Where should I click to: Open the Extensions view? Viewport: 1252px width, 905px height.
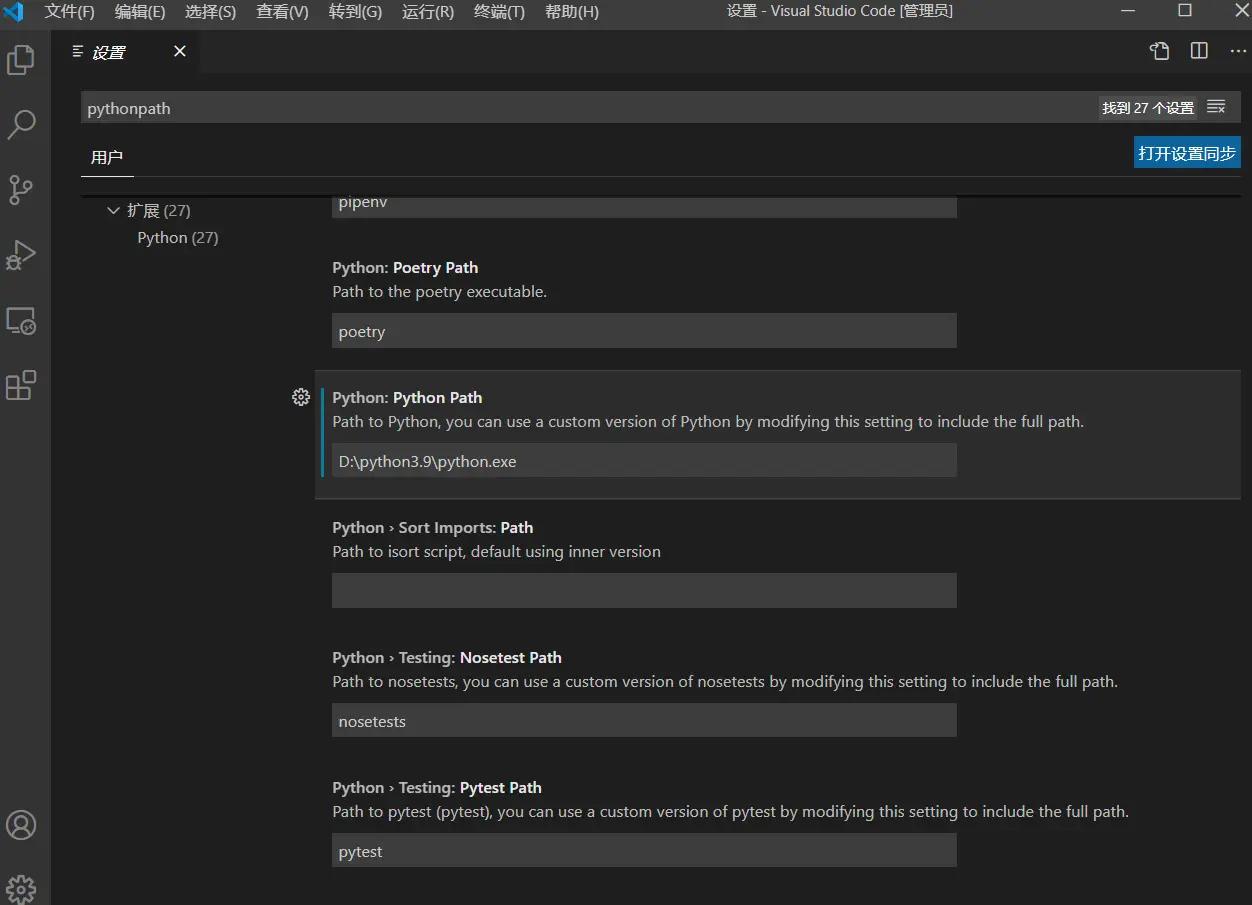click(x=21, y=385)
